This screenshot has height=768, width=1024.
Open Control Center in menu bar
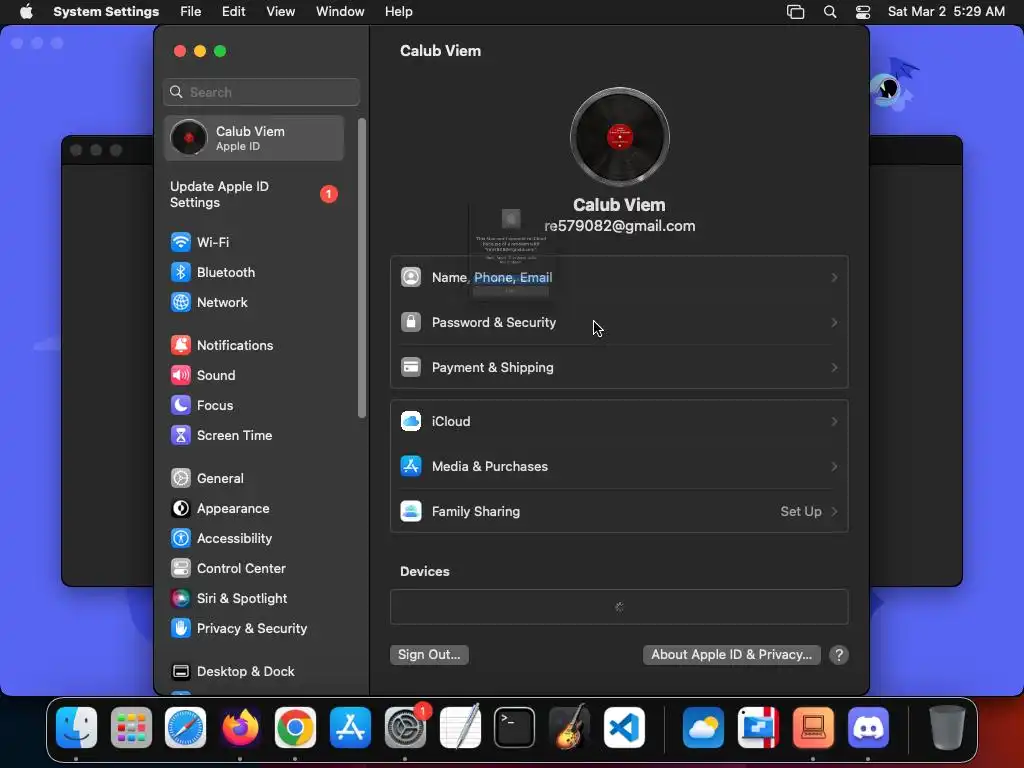click(863, 12)
